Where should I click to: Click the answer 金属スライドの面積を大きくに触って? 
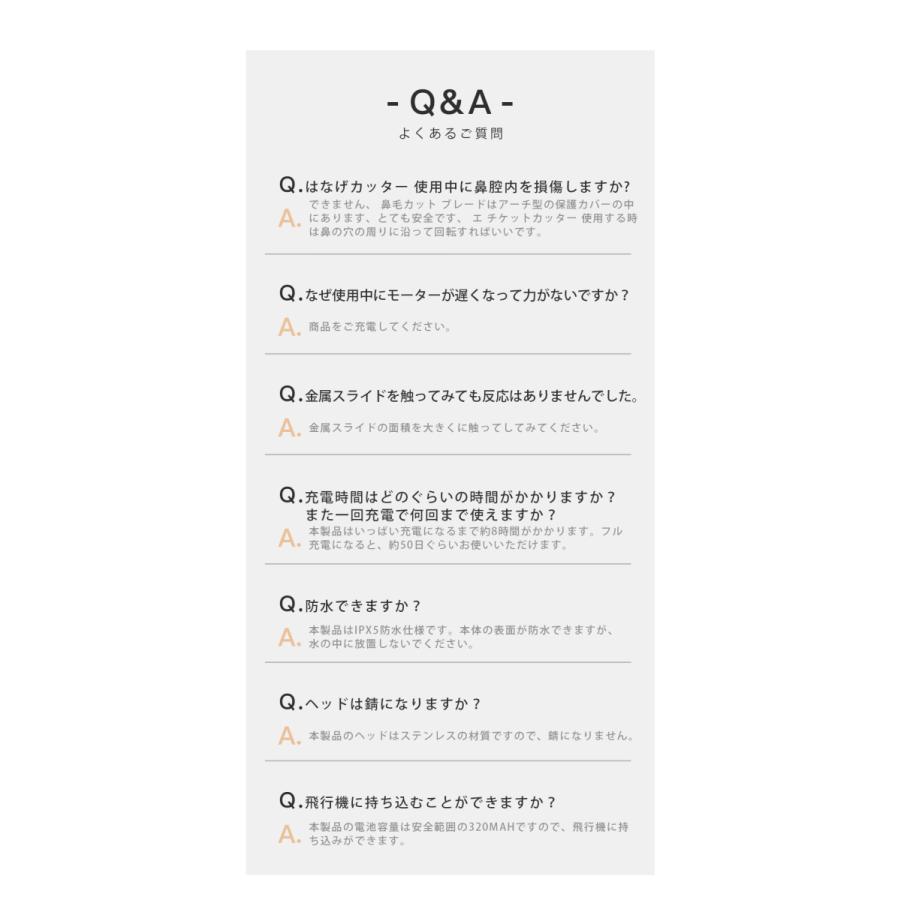click(454, 428)
